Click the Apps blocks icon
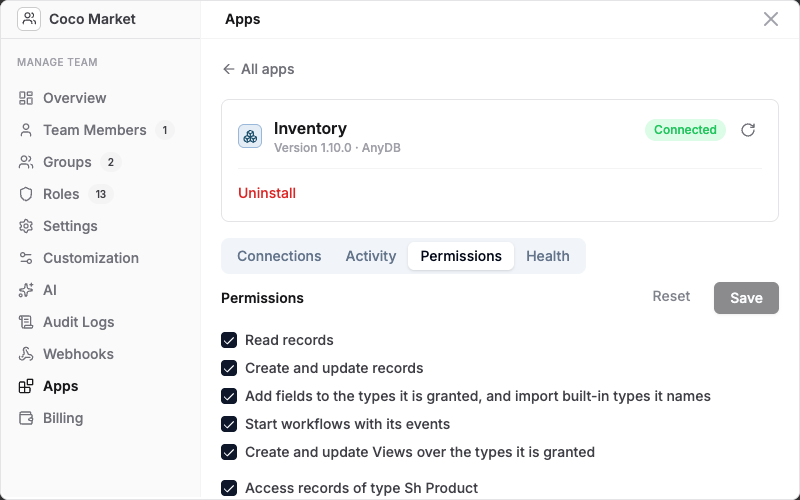 [x=26, y=386]
